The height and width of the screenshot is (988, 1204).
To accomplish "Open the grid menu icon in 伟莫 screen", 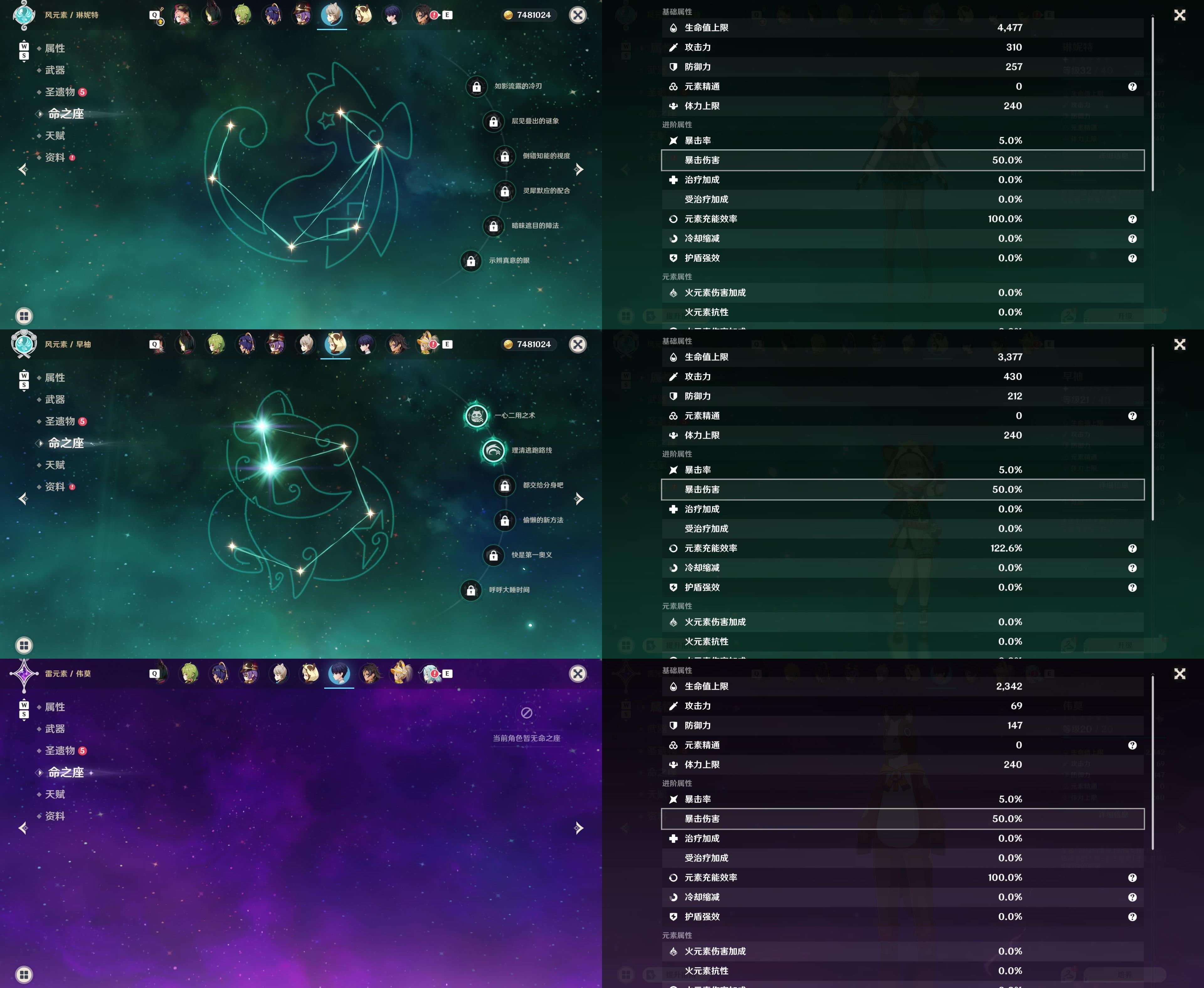I will (24, 974).
